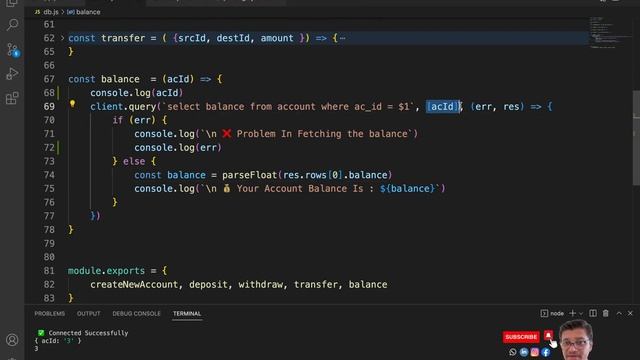640x360 pixels.
Task: Kill terminal with trash icon
Action: pos(606,313)
